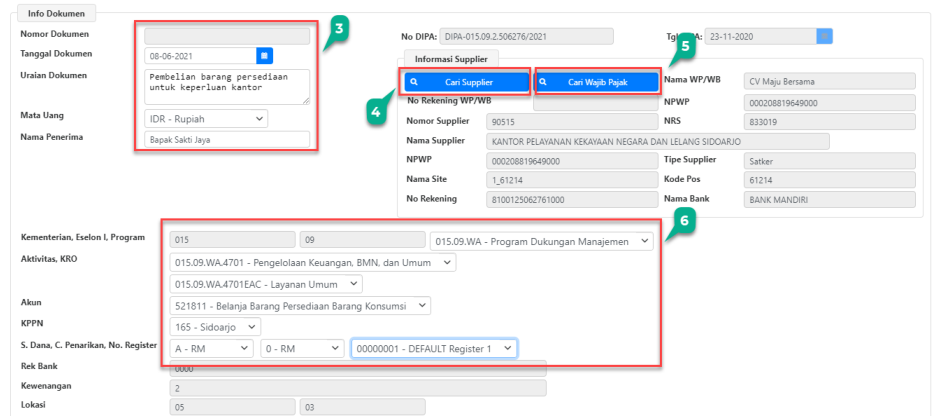Open the Aktivitas 015.09.WA.4701 dropdown

[312, 262]
